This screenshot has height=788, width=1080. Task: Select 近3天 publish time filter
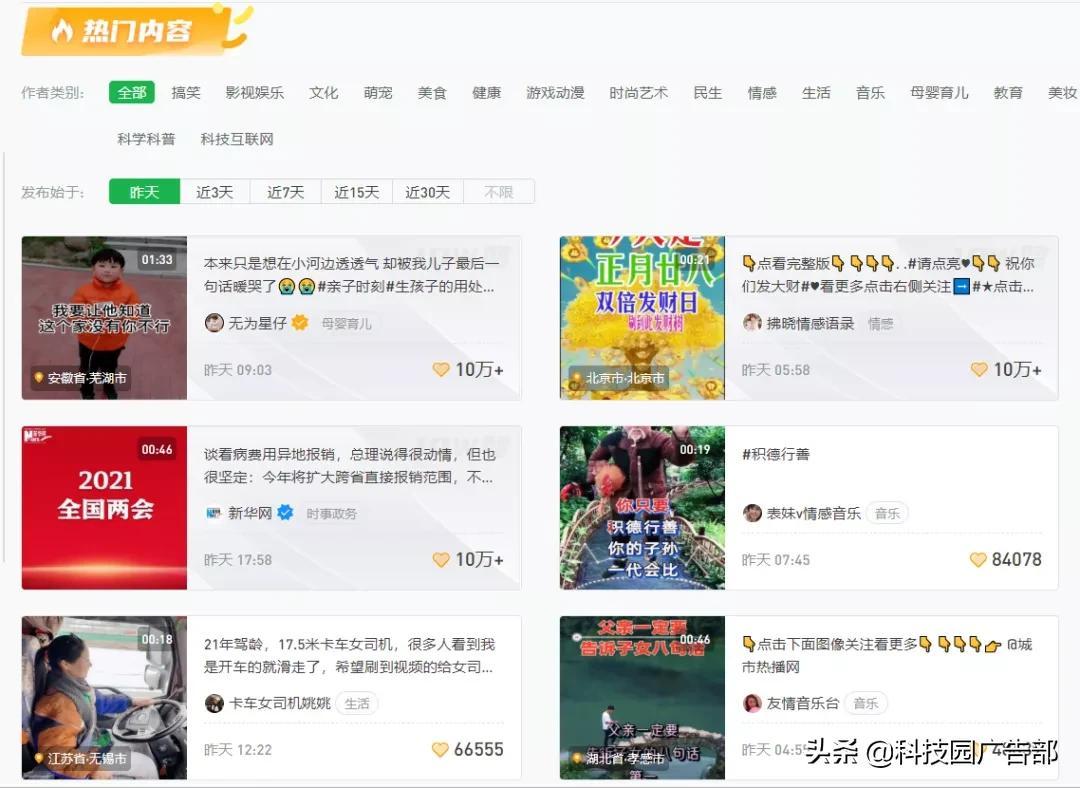215,191
